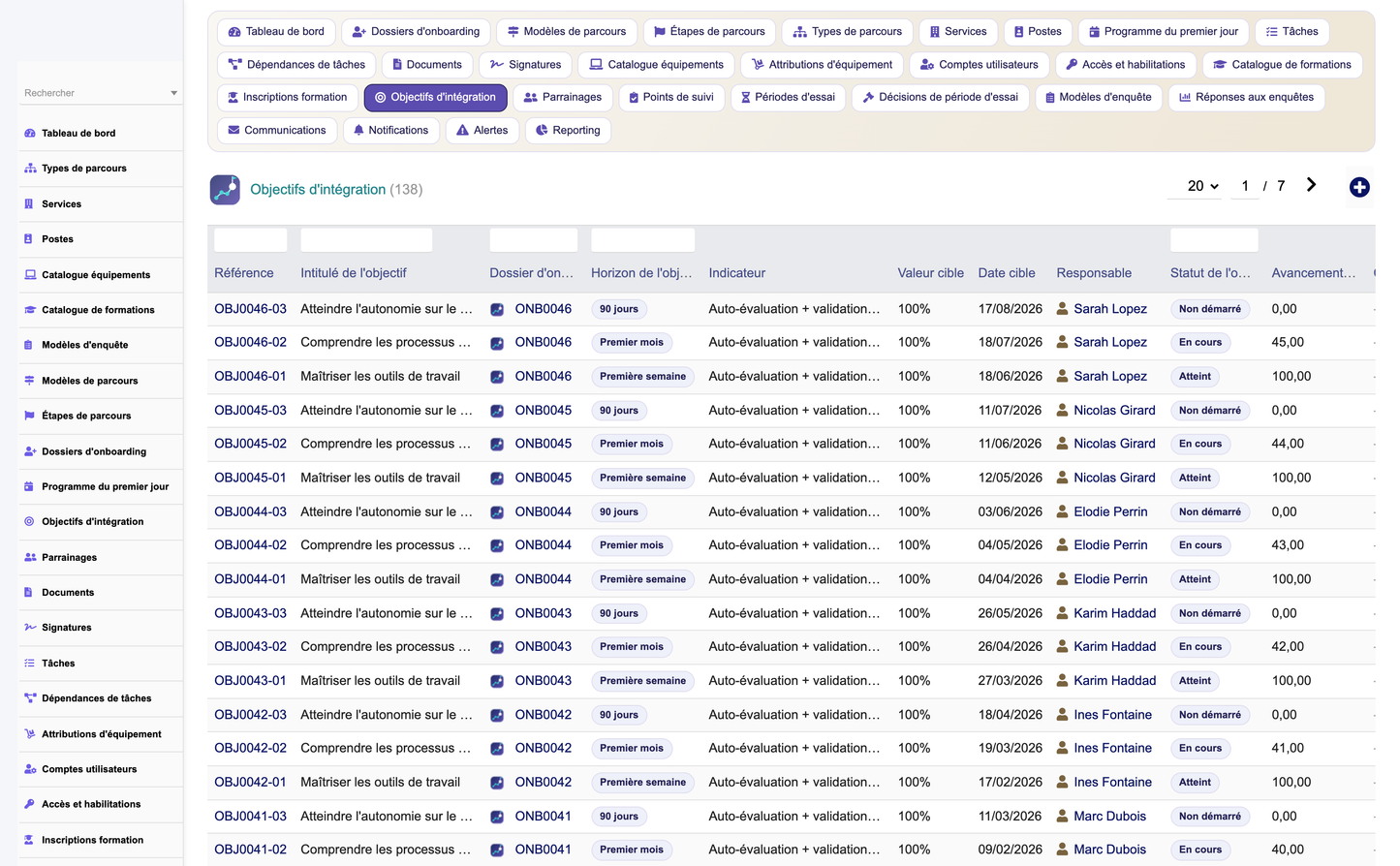This screenshot has height=866, width=1400.
Task: Click 'En cours' status in OBJ0044-02 row
Action: pos(1200,545)
